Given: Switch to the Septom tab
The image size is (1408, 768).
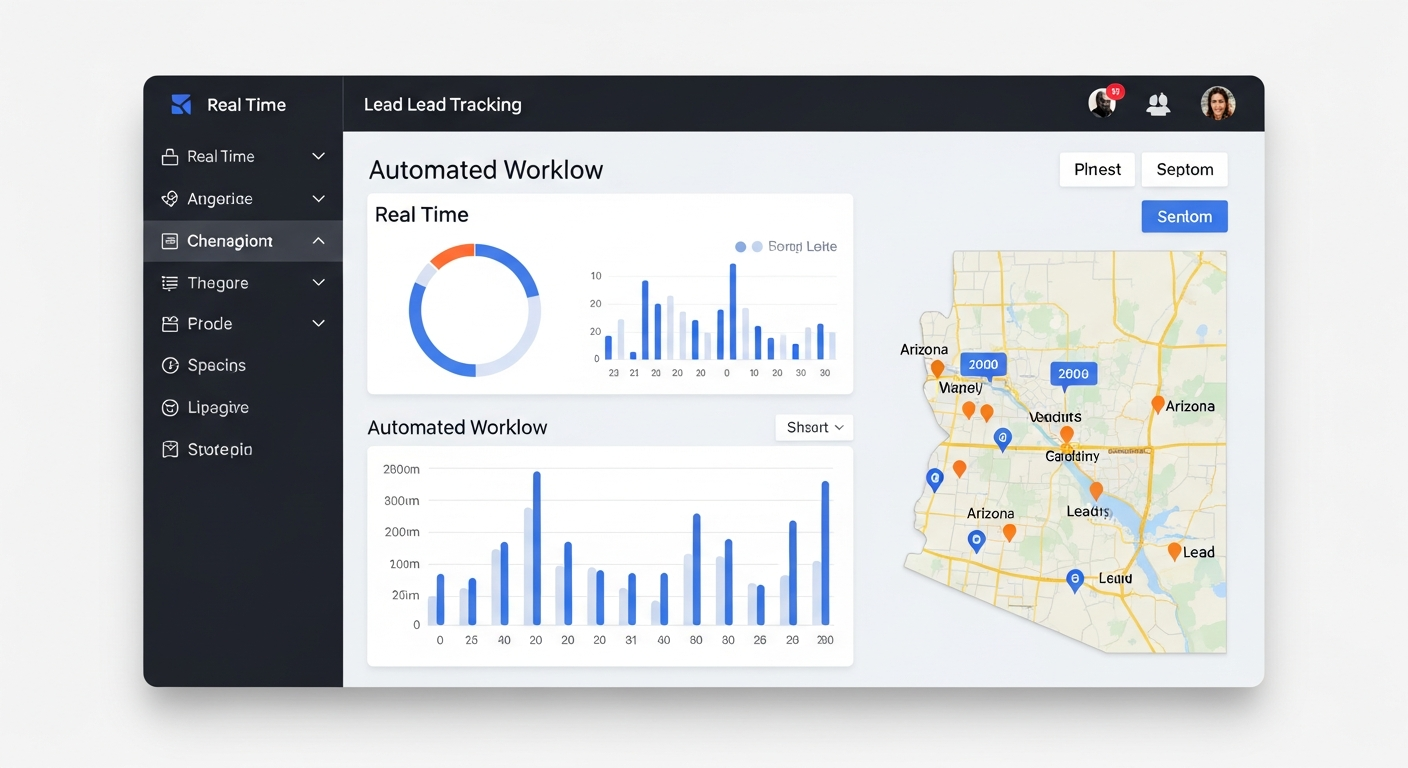Looking at the screenshot, I should [1184, 169].
